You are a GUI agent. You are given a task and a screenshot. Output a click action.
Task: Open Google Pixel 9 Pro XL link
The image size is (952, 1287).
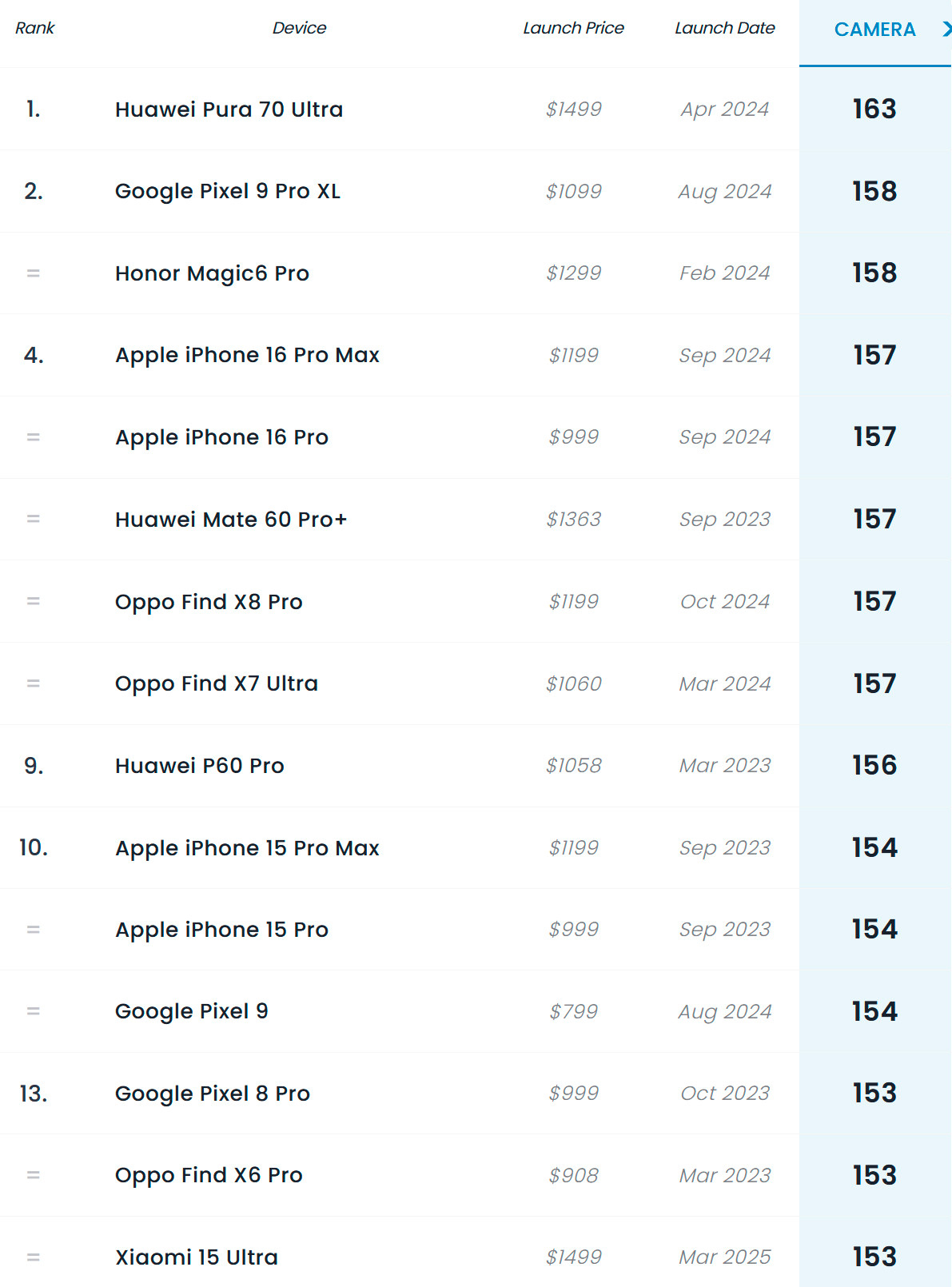(x=228, y=192)
